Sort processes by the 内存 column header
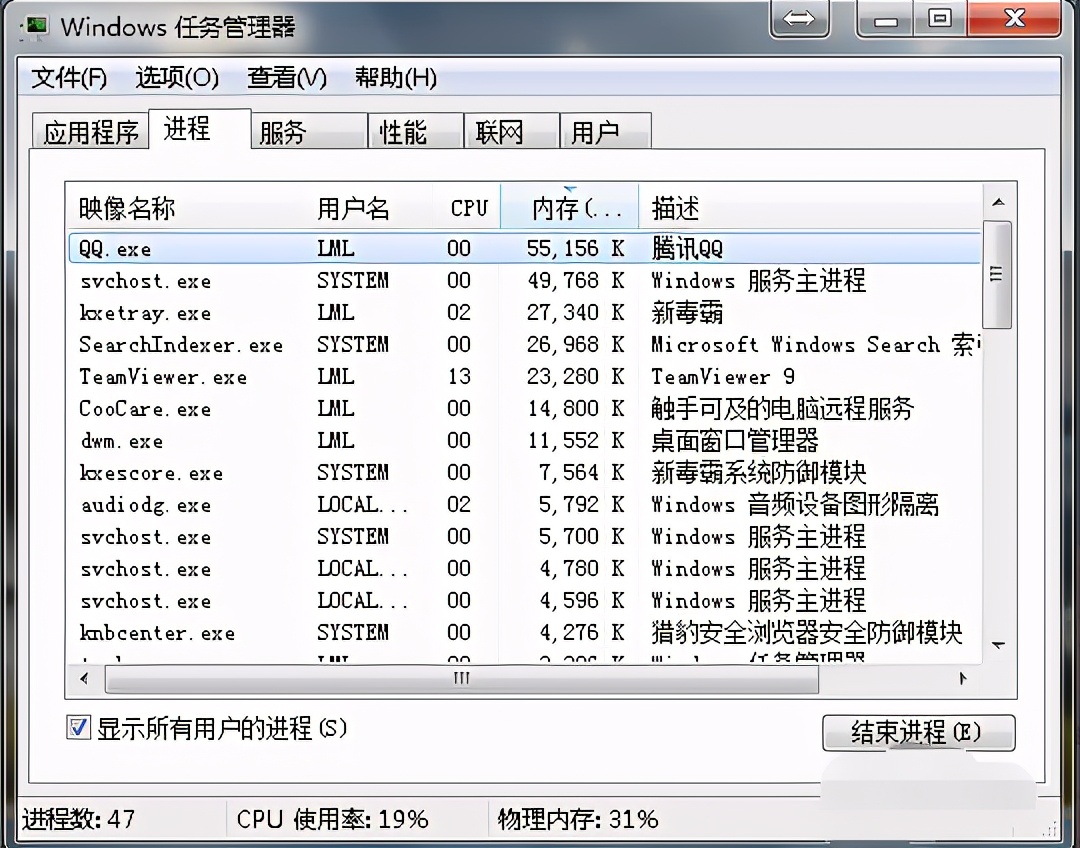The width and height of the screenshot is (1080, 848). click(x=569, y=207)
